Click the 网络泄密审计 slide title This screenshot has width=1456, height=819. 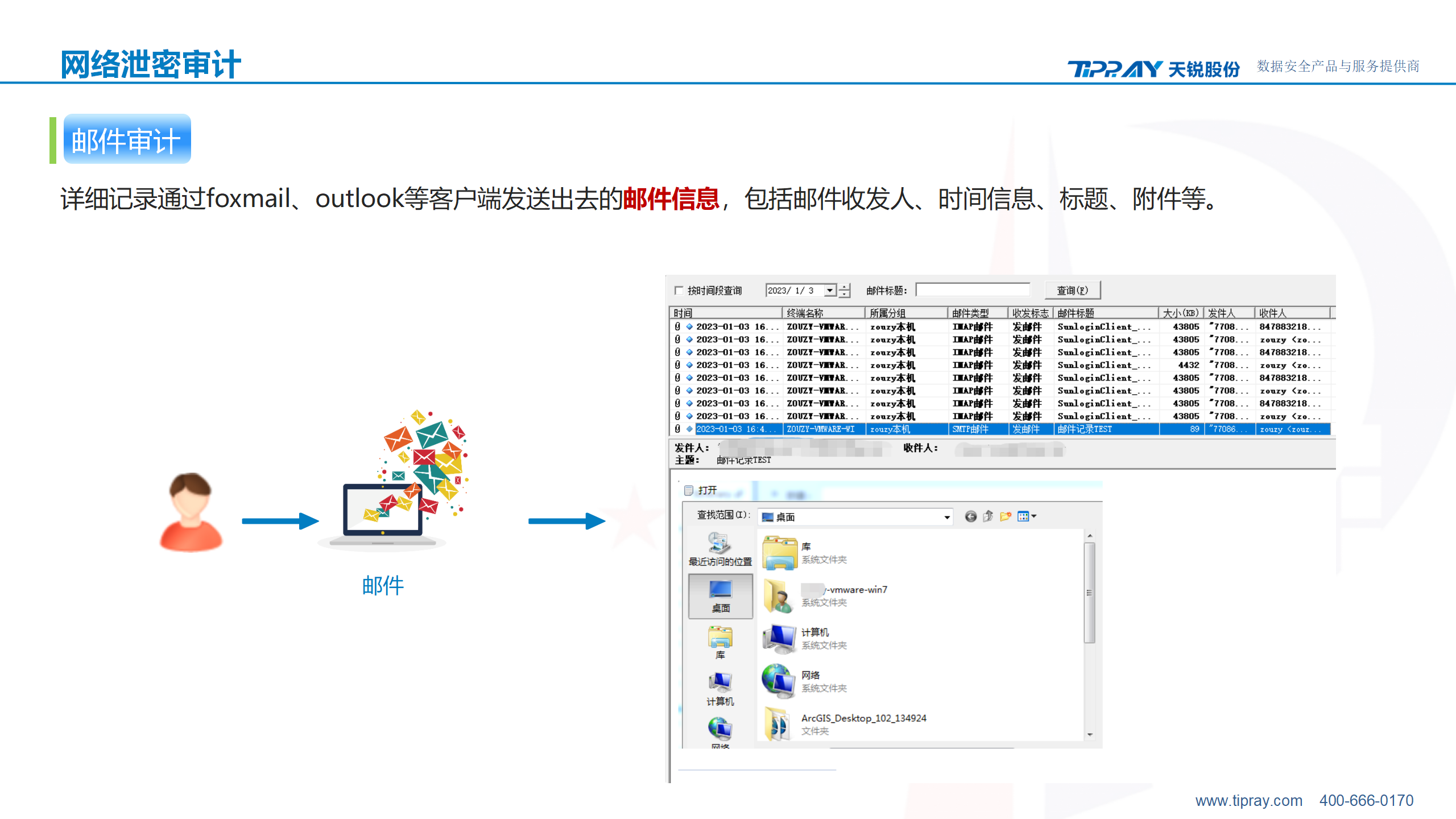[151, 64]
